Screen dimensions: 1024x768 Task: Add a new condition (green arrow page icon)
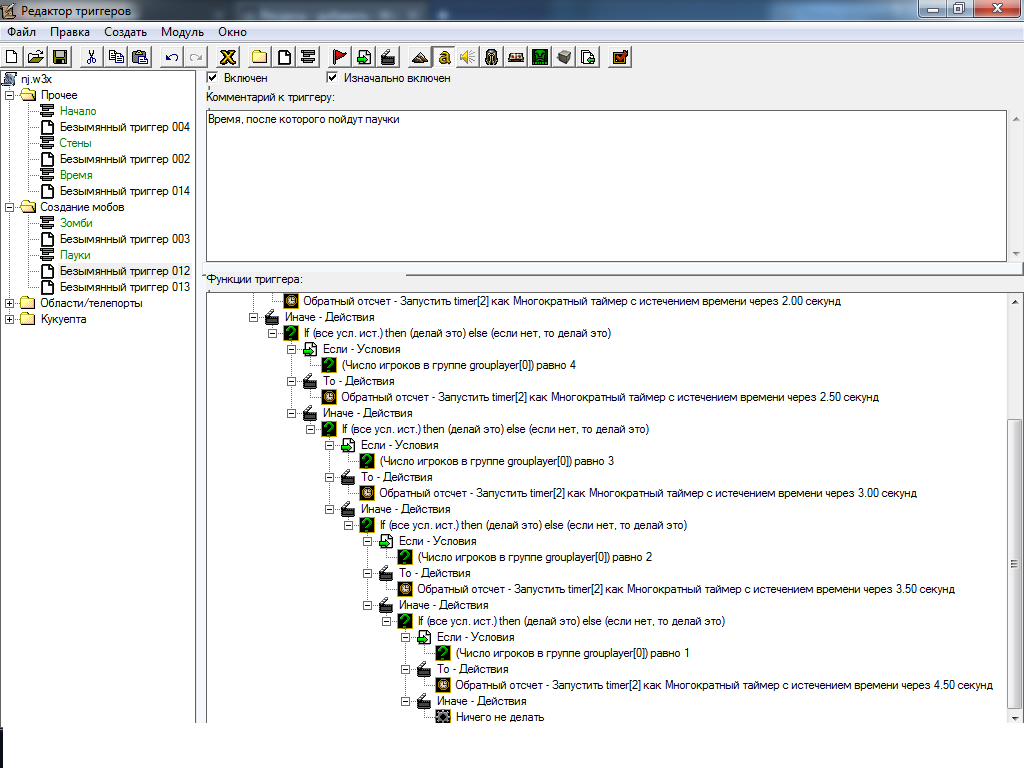click(x=364, y=57)
